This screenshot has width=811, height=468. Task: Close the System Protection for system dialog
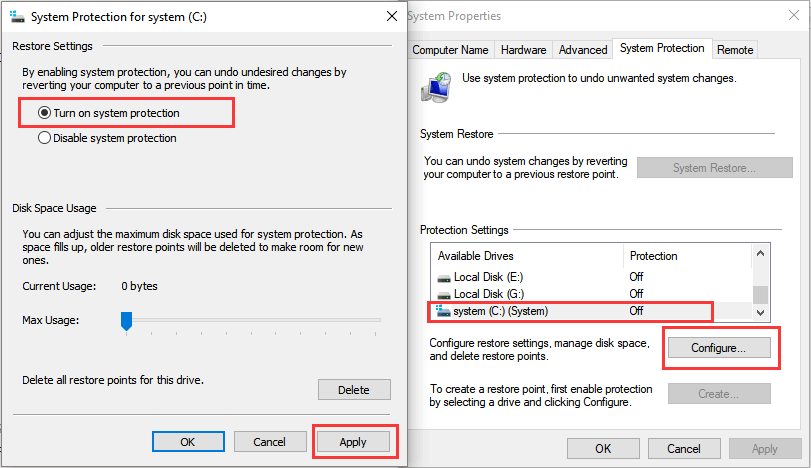pyautogui.click(x=390, y=17)
